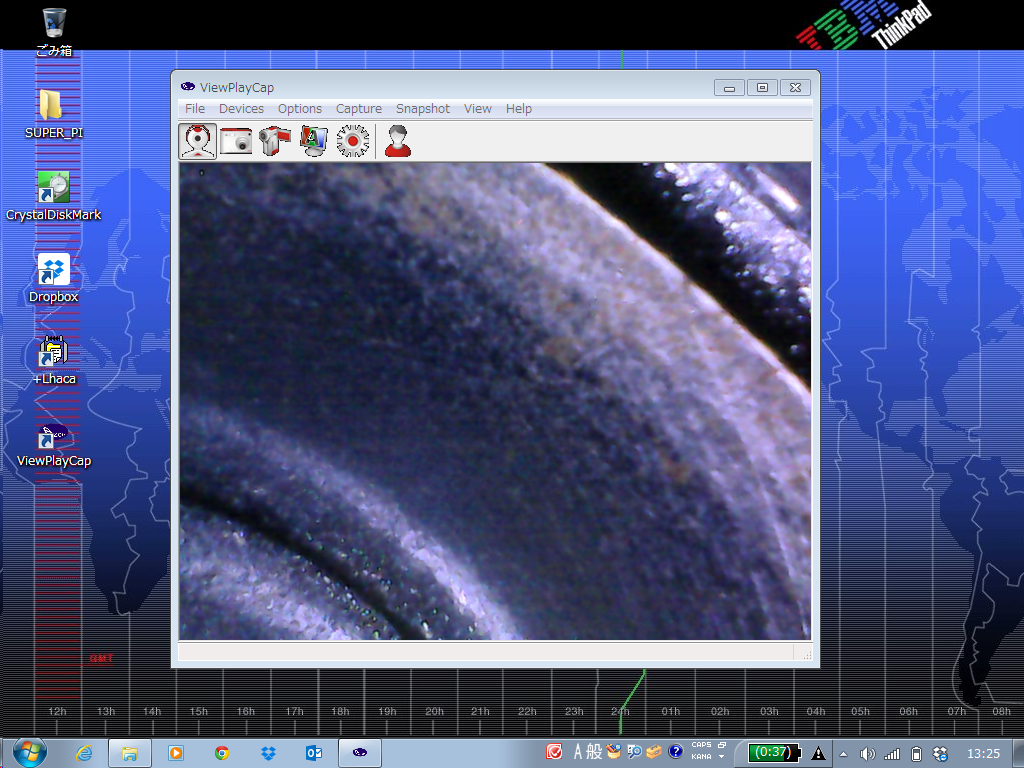Open the IME toolbox icon
The image size is (1024, 768).
pyautogui.click(x=654, y=752)
